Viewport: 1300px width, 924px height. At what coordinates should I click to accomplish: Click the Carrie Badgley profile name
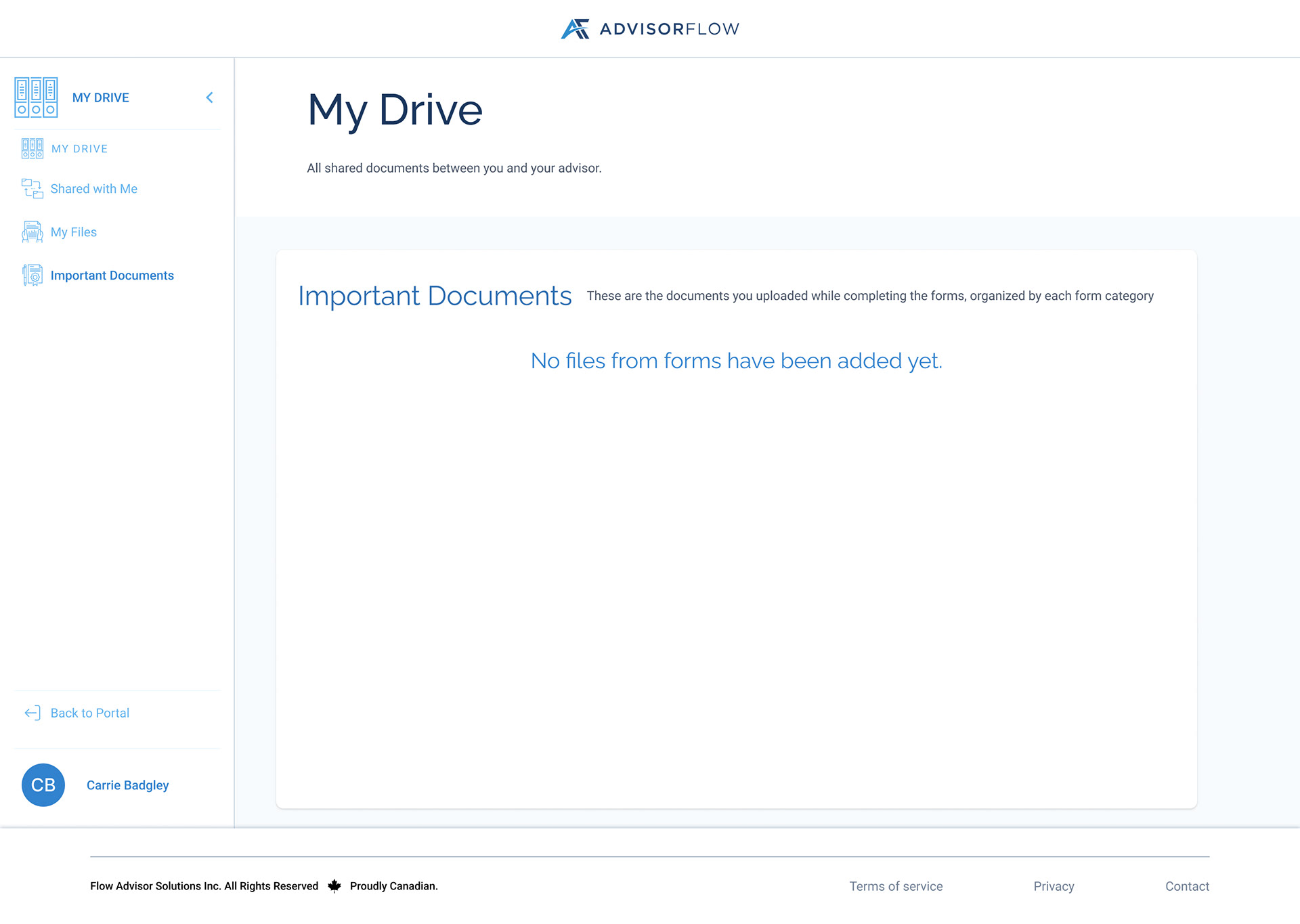pos(127,785)
